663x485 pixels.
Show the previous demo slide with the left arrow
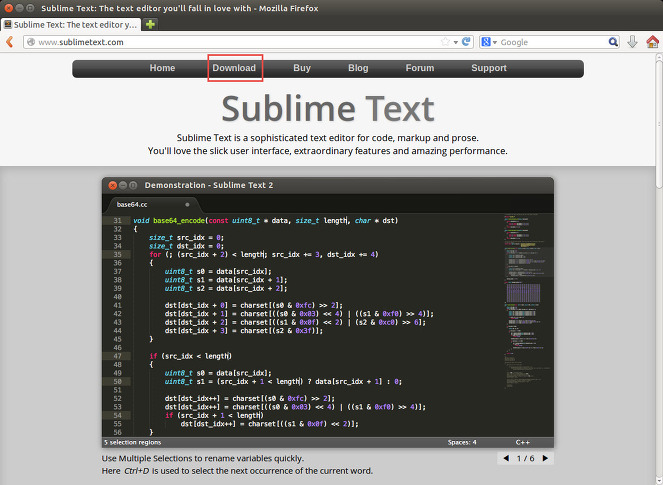point(506,458)
